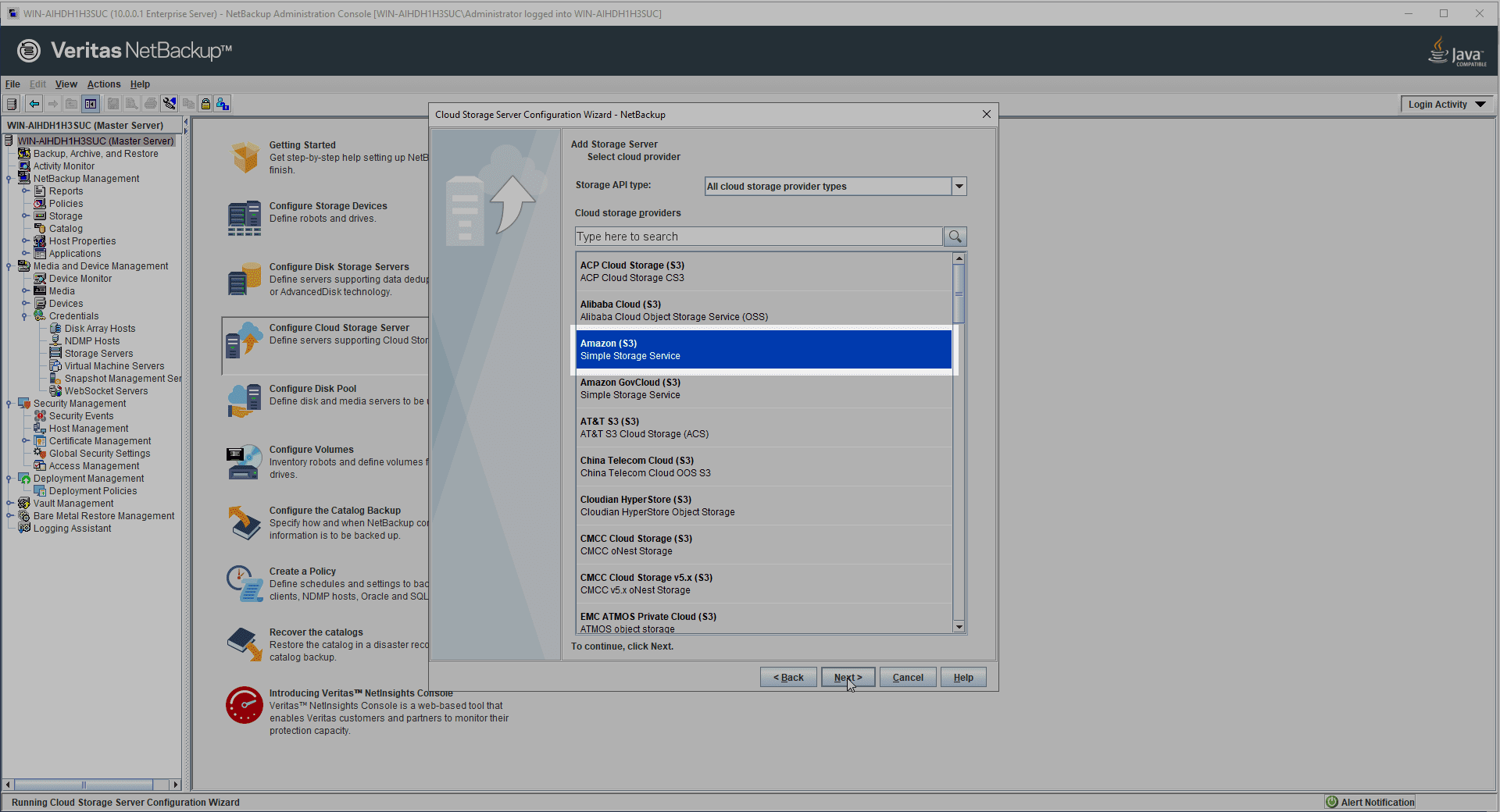Click the padlock toolbar icon
Image resolution: width=1500 pixels, height=812 pixels.
205,104
